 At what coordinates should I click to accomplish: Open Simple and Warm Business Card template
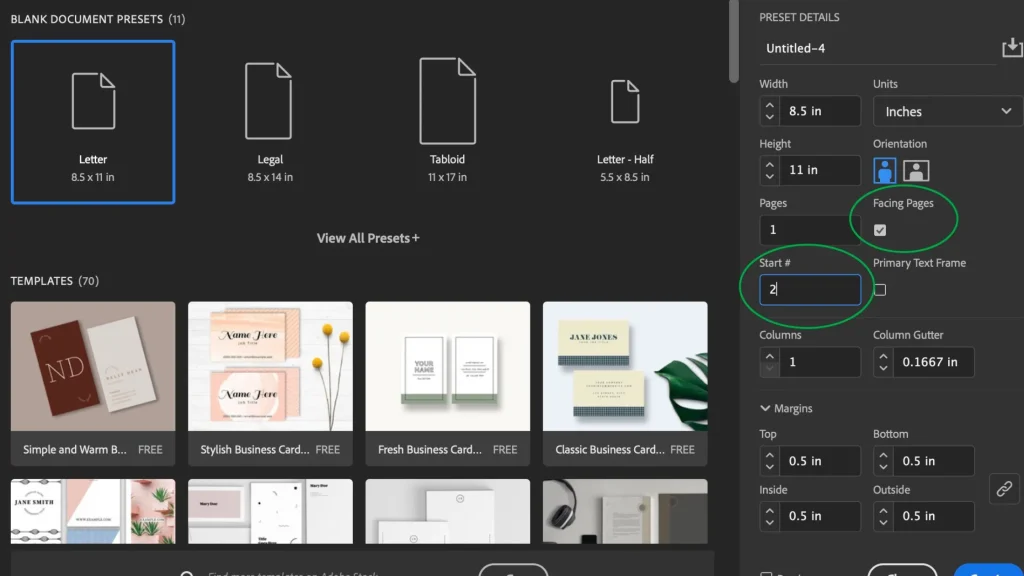click(x=93, y=383)
